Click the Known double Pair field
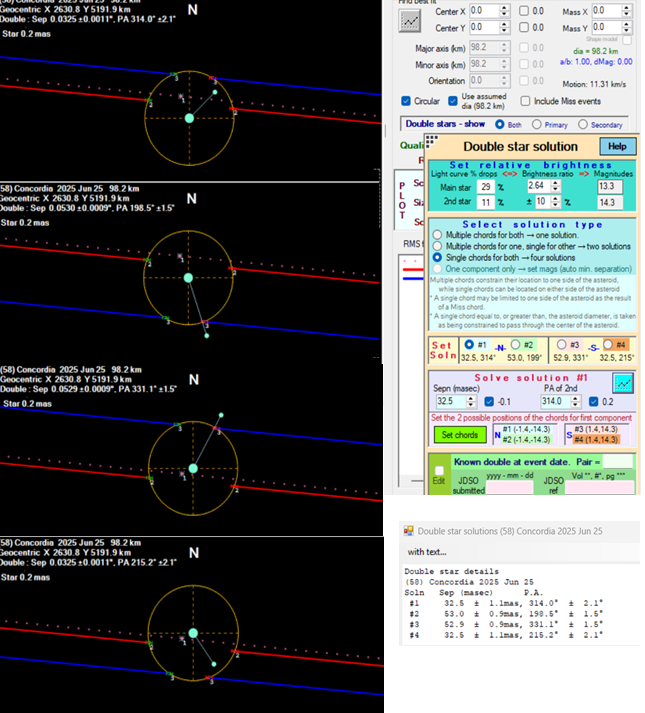The height and width of the screenshot is (713, 645). [x=617, y=461]
